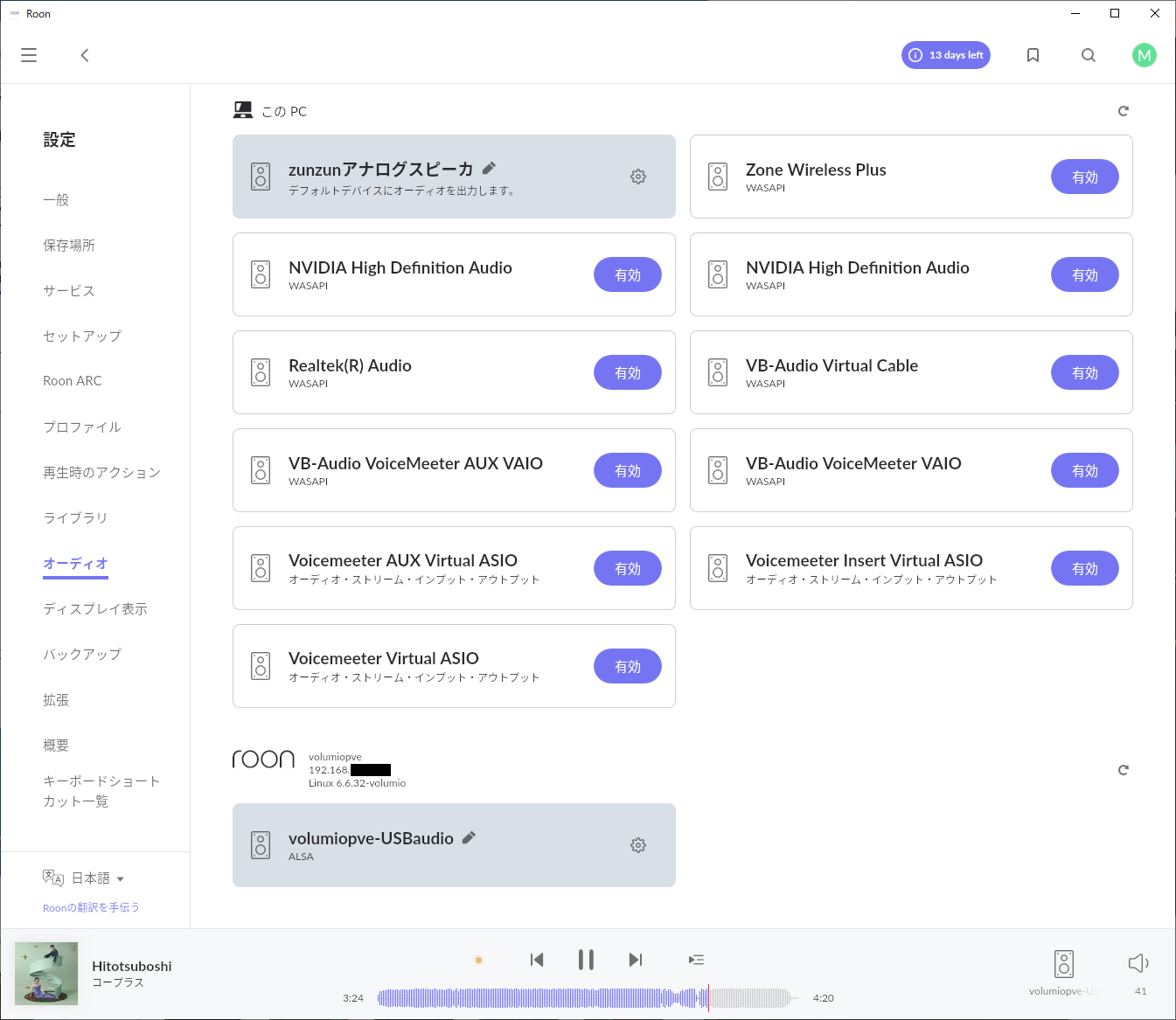Open the 再生時のアクション section

point(101,472)
